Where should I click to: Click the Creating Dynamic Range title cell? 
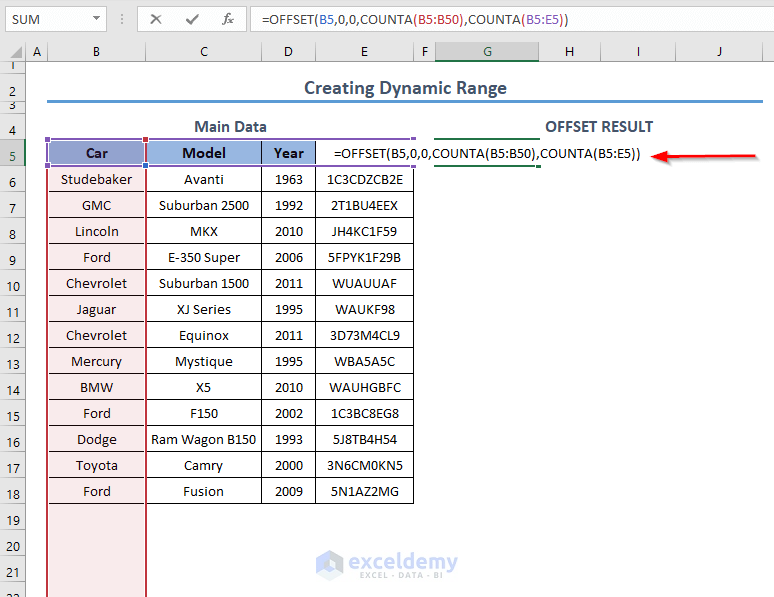405,88
